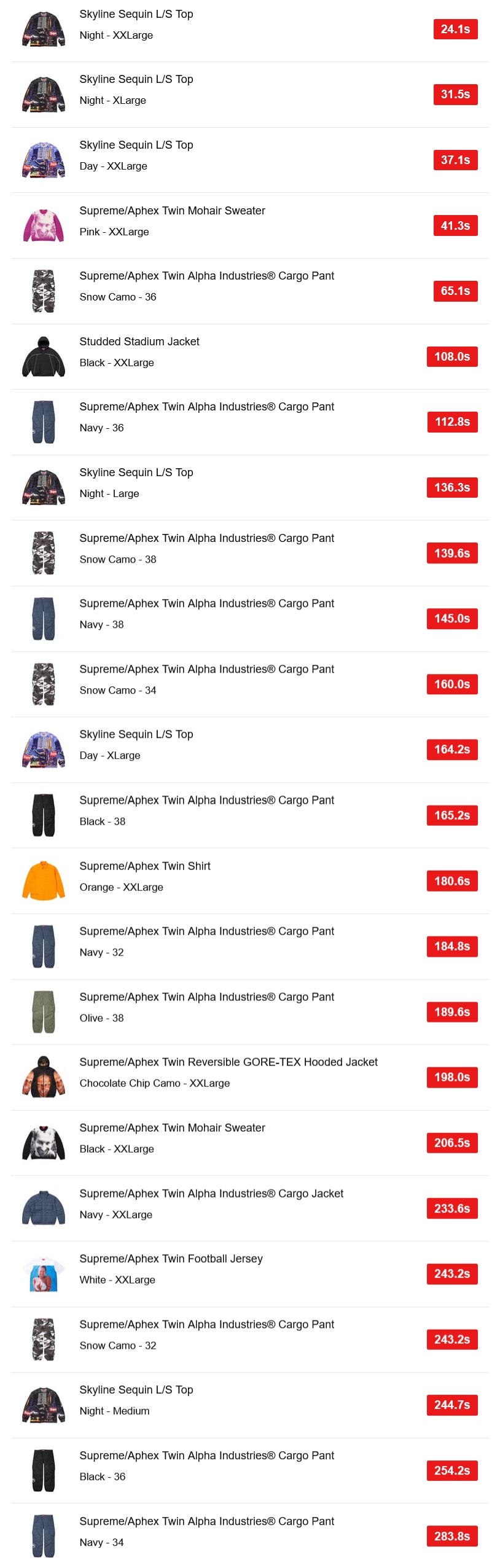
Task: Open the Studded Stadium Jacket title link
Action: click(139, 342)
